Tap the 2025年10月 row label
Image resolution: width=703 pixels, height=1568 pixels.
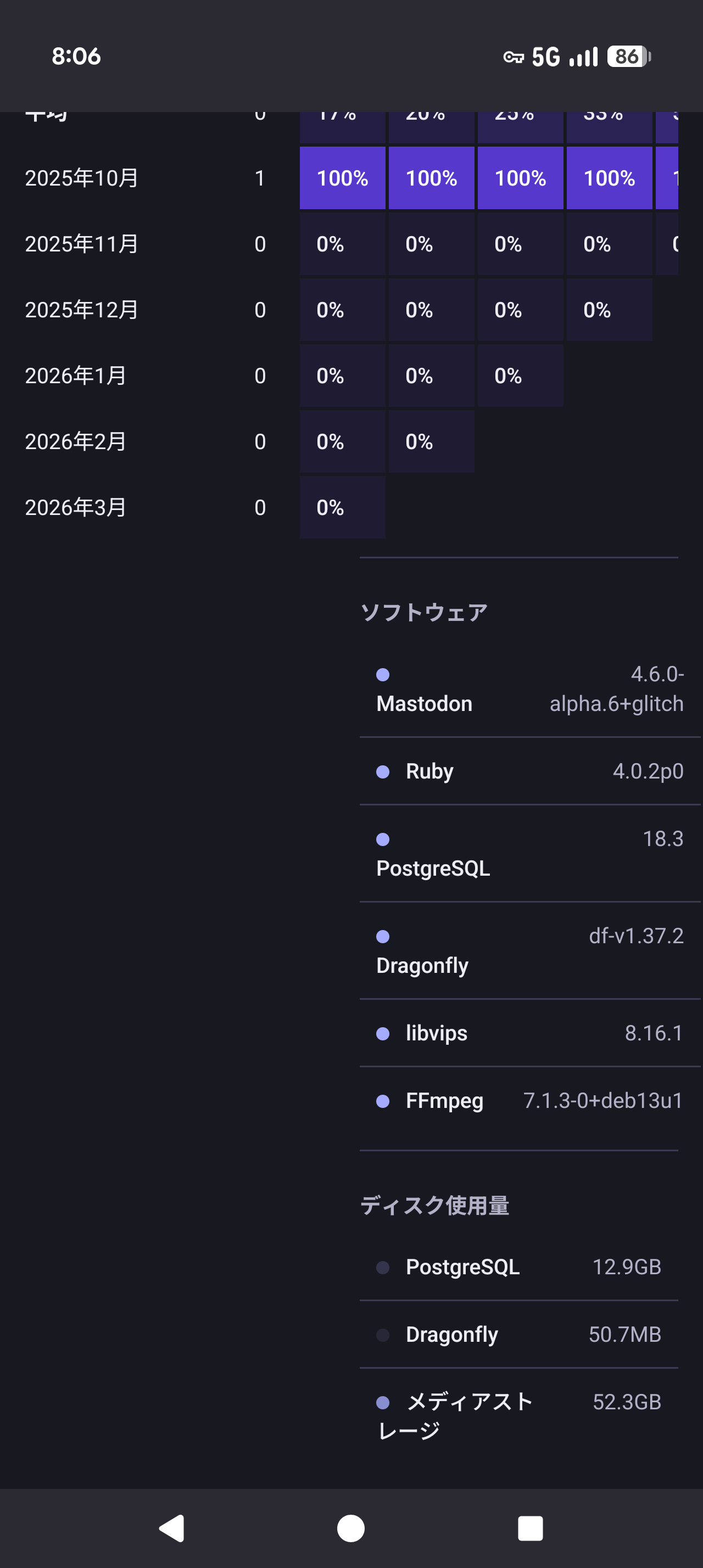click(82, 178)
